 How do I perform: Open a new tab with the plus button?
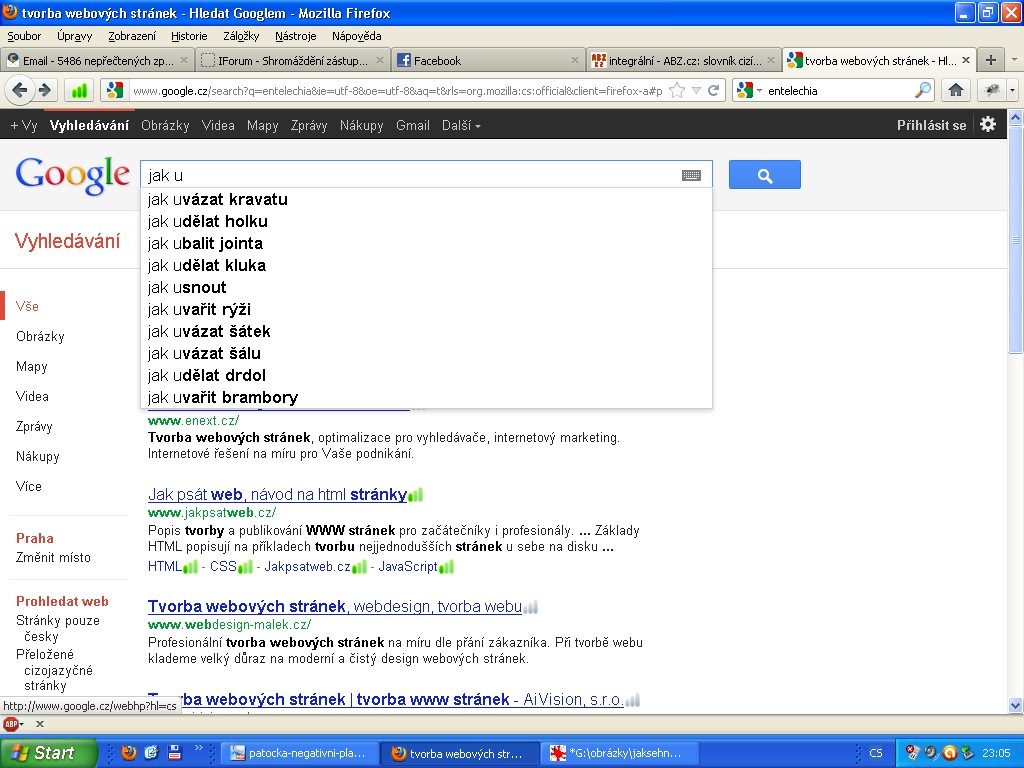click(x=991, y=60)
